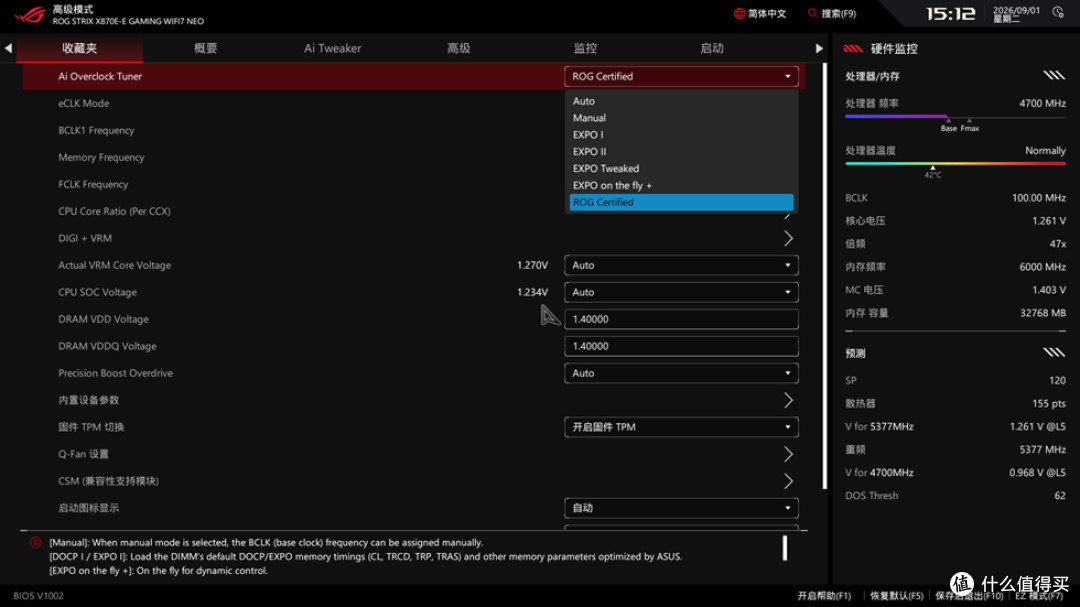Click 4700 MHz processor frequency value

tap(1042, 103)
